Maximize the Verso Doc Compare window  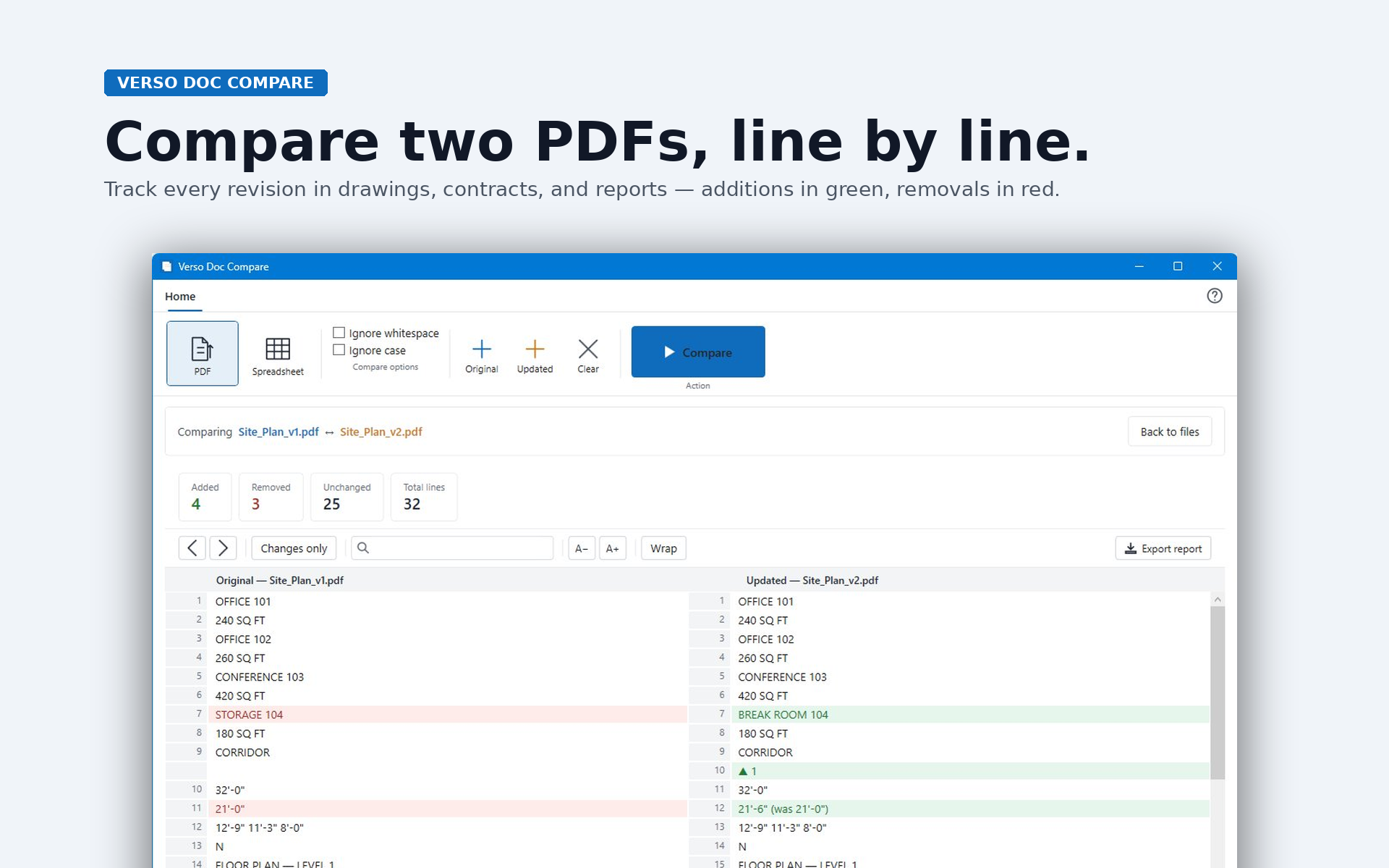click(1178, 266)
